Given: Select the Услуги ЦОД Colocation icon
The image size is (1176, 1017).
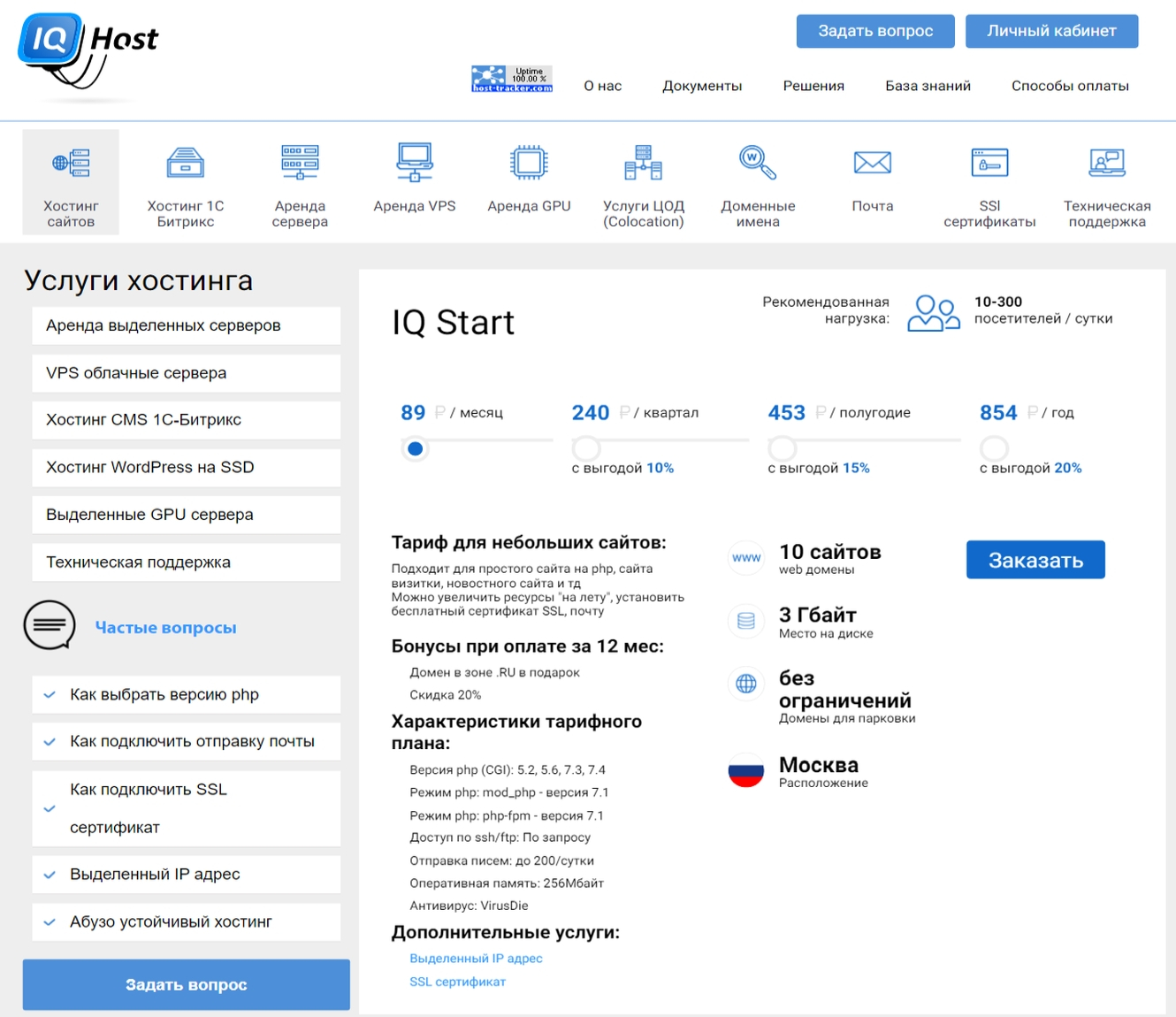Looking at the screenshot, I should pyautogui.click(x=644, y=163).
